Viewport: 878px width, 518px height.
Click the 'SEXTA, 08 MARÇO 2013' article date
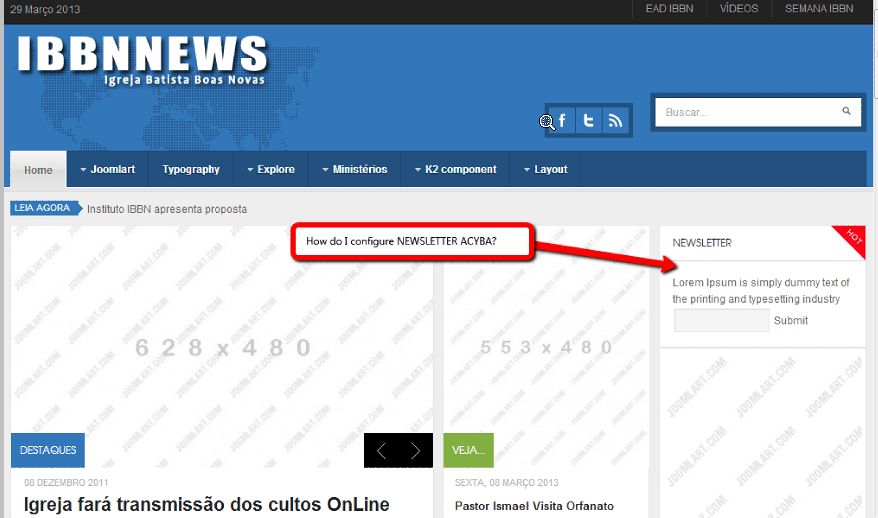tap(507, 483)
